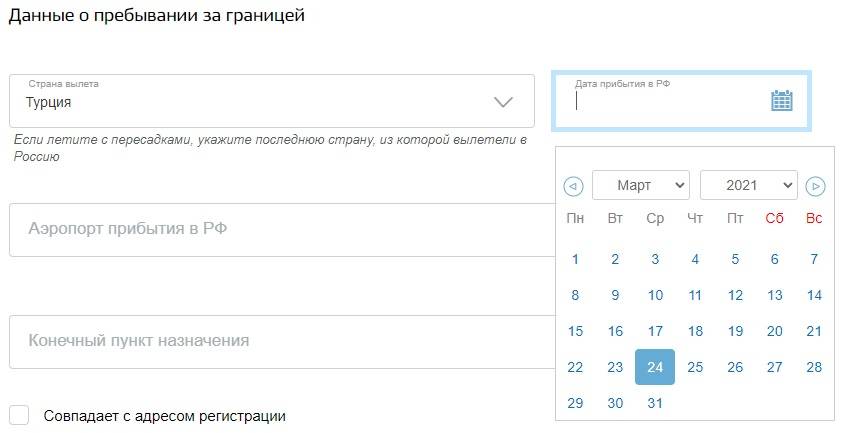842x433 pixels.
Task: Go to next month arrow
Action: [x=815, y=186]
